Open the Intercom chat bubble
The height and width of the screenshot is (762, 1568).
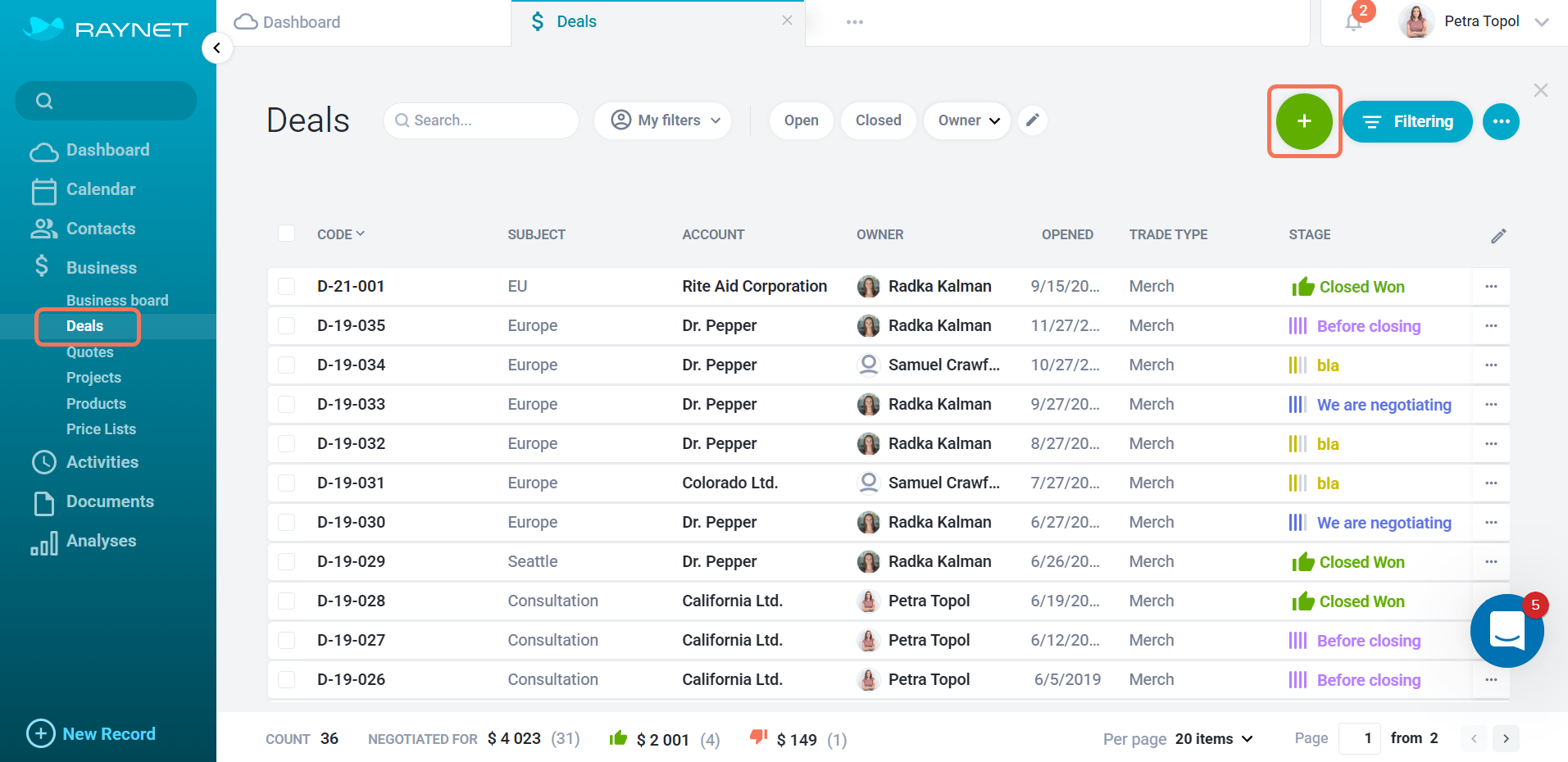pyautogui.click(x=1507, y=631)
